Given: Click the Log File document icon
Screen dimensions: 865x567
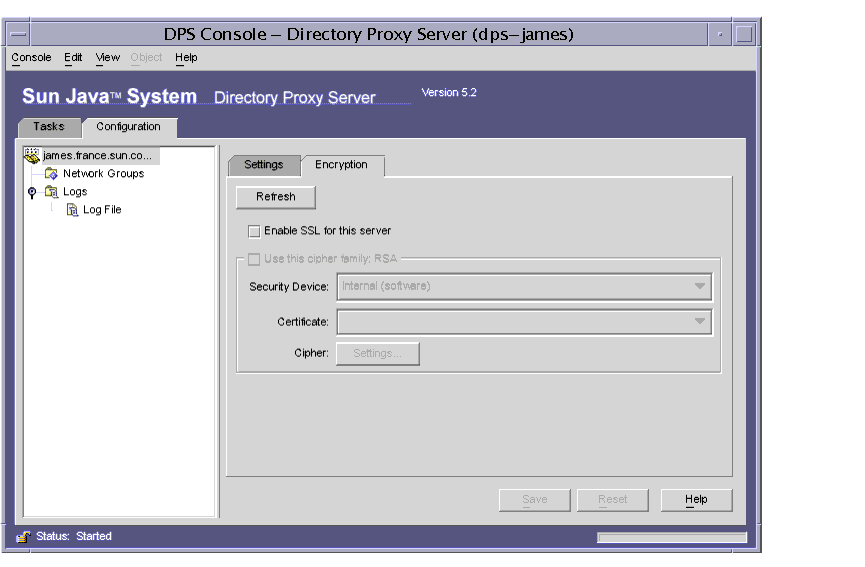Looking at the screenshot, I should click(72, 210).
